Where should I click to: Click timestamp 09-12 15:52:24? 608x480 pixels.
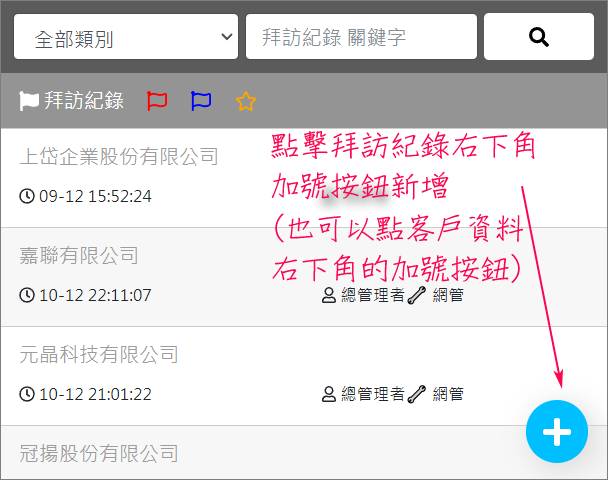point(95,196)
